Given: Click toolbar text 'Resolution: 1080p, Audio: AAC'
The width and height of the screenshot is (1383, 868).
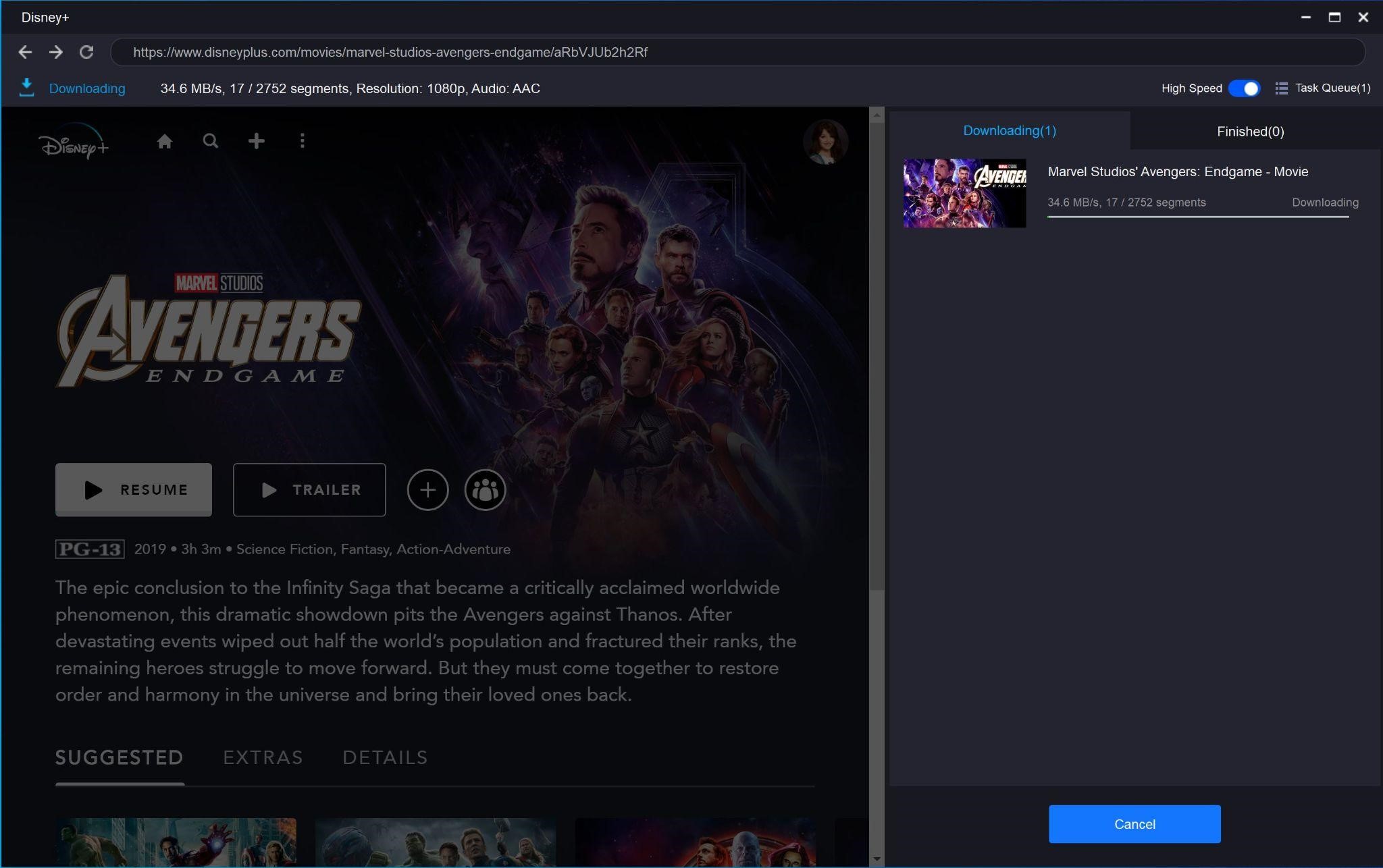Looking at the screenshot, I should pos(448,88).
